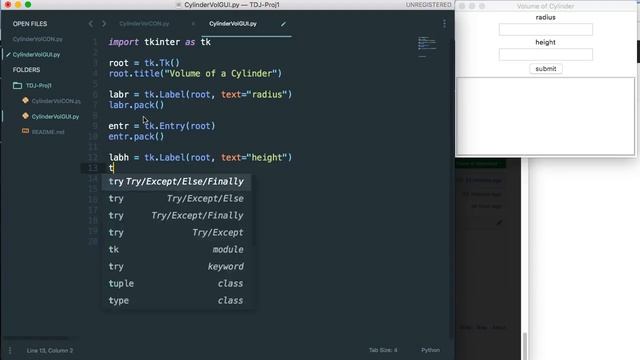Image resolution: width=640 pixels, height=360 pixels.
Task: Click the code minimap
Action: 427,47
